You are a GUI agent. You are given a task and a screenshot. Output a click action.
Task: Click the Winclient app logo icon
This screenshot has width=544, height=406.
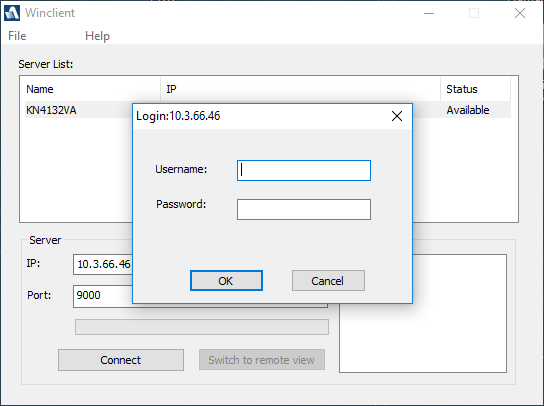tap(12, 13)
